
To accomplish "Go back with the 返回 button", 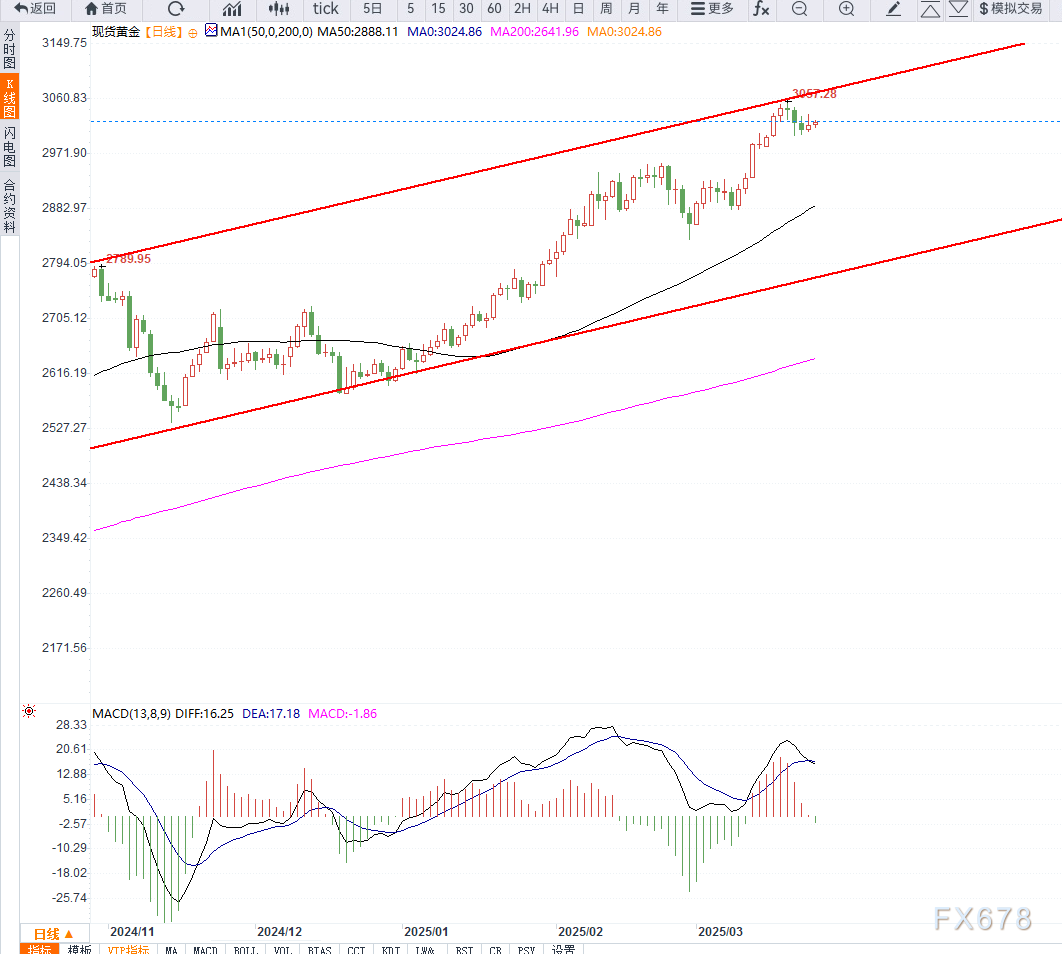I will (x=35, y=9).
